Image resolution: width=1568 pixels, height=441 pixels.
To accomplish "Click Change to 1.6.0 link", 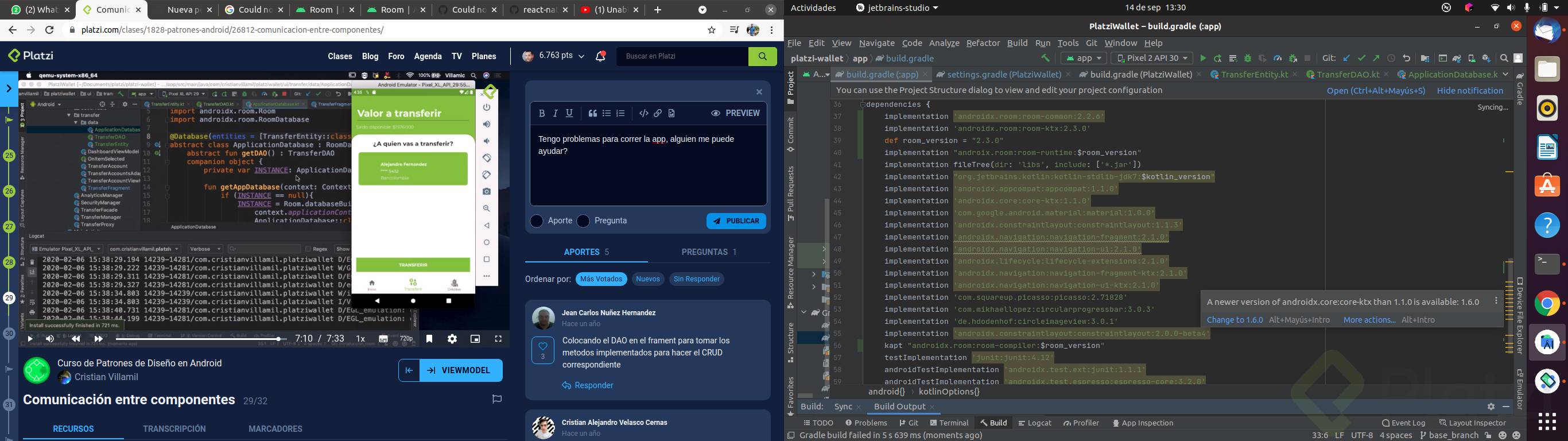I will 1235,320.
